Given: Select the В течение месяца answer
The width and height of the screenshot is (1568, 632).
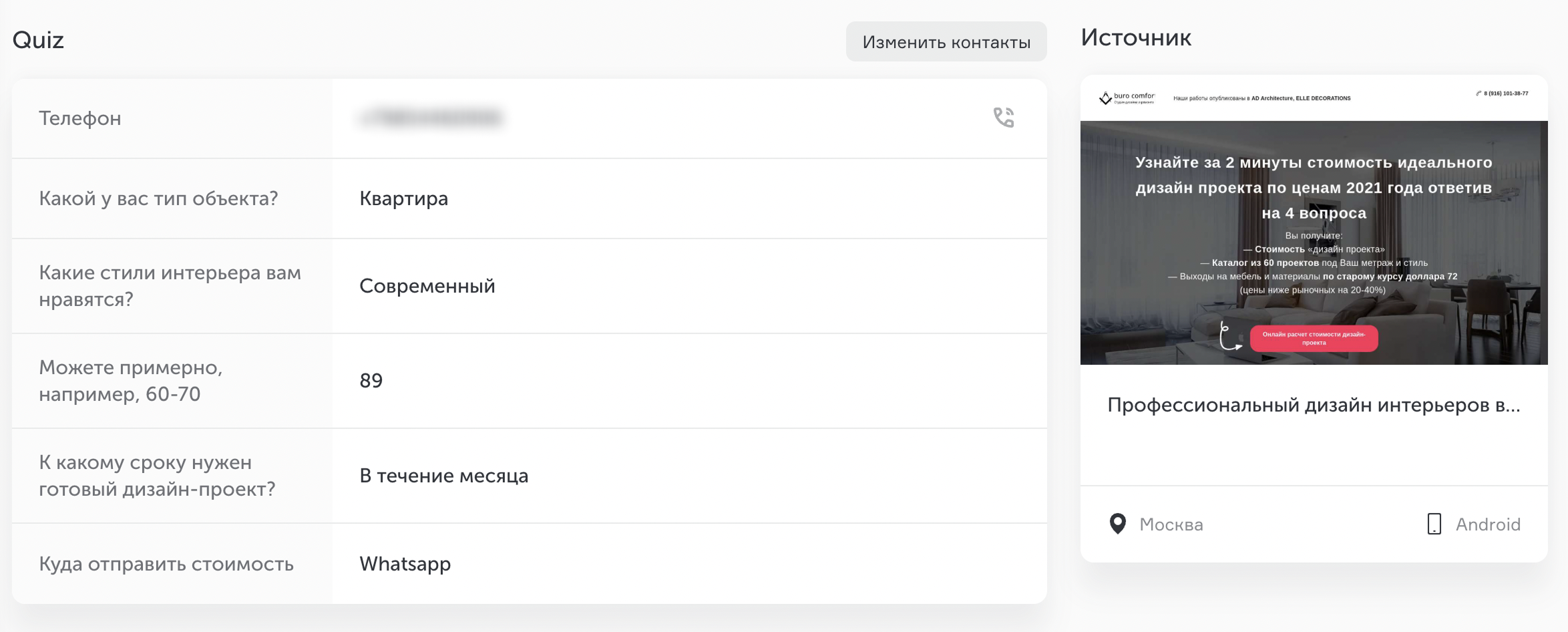Looking at the screenshot, I should point(443,476).
